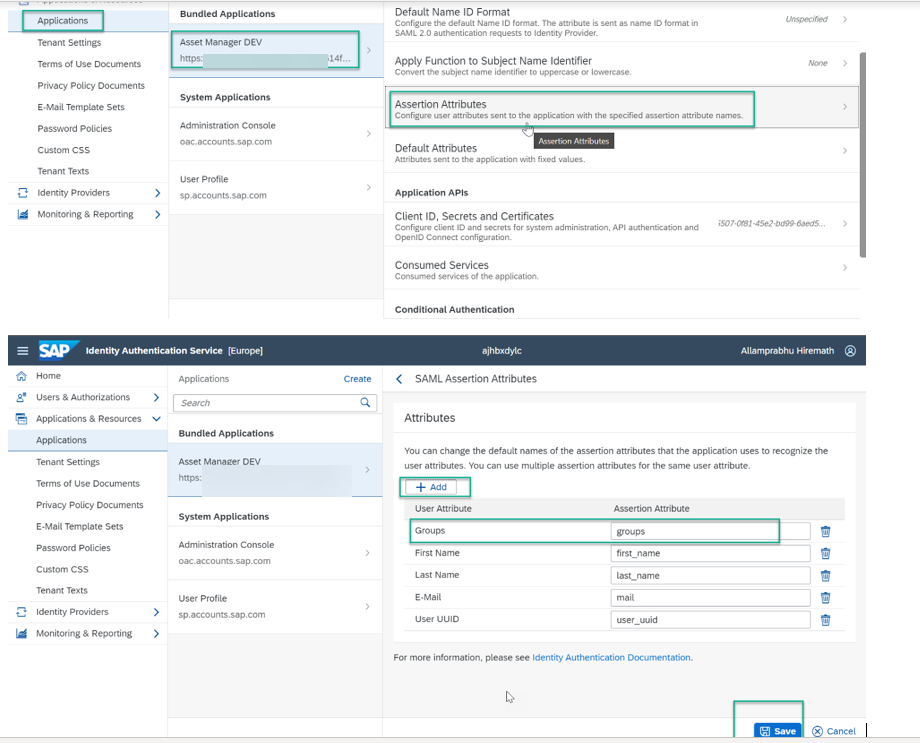Delete the E-Mail attribute row

[826, 598]
